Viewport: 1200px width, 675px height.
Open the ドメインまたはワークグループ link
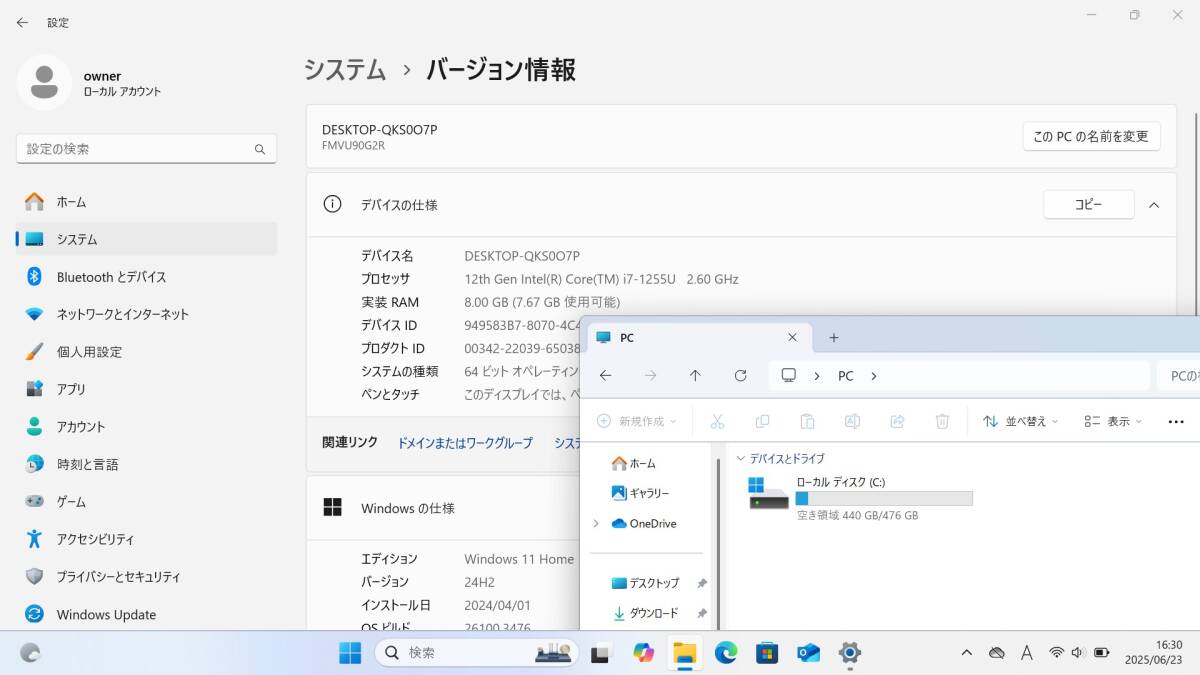click(x=464, y=443)
